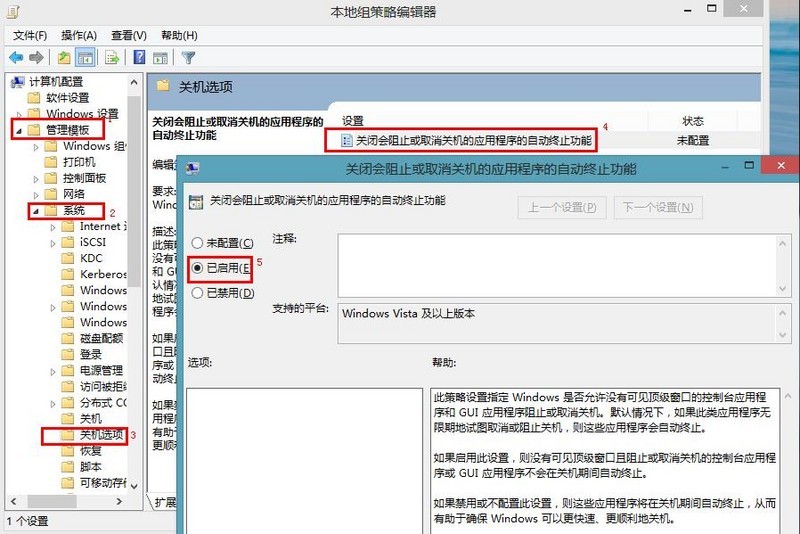
Task: Select the KDC tree item
Action: click(x=91, y=258)
